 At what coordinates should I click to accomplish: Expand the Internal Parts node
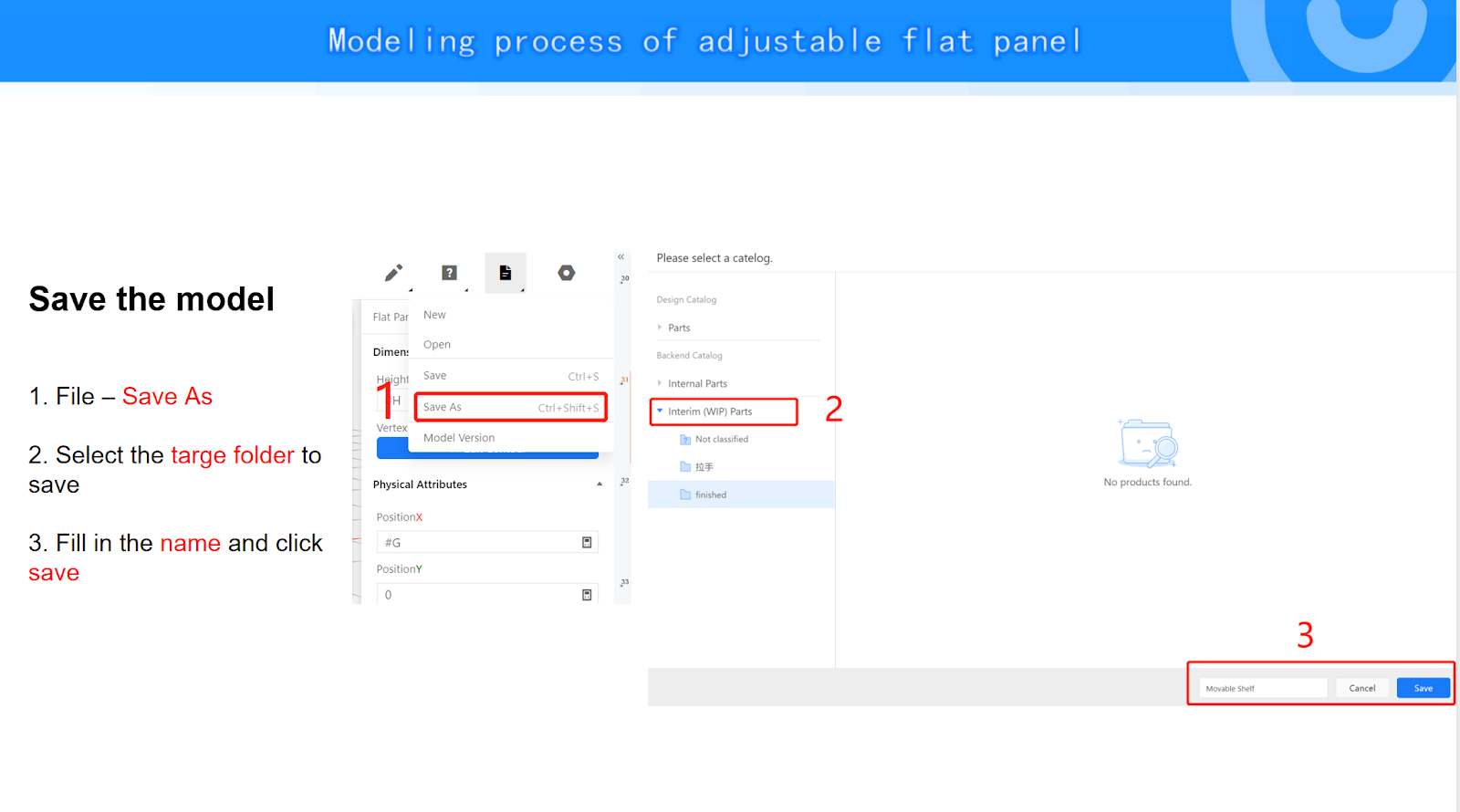660,383
